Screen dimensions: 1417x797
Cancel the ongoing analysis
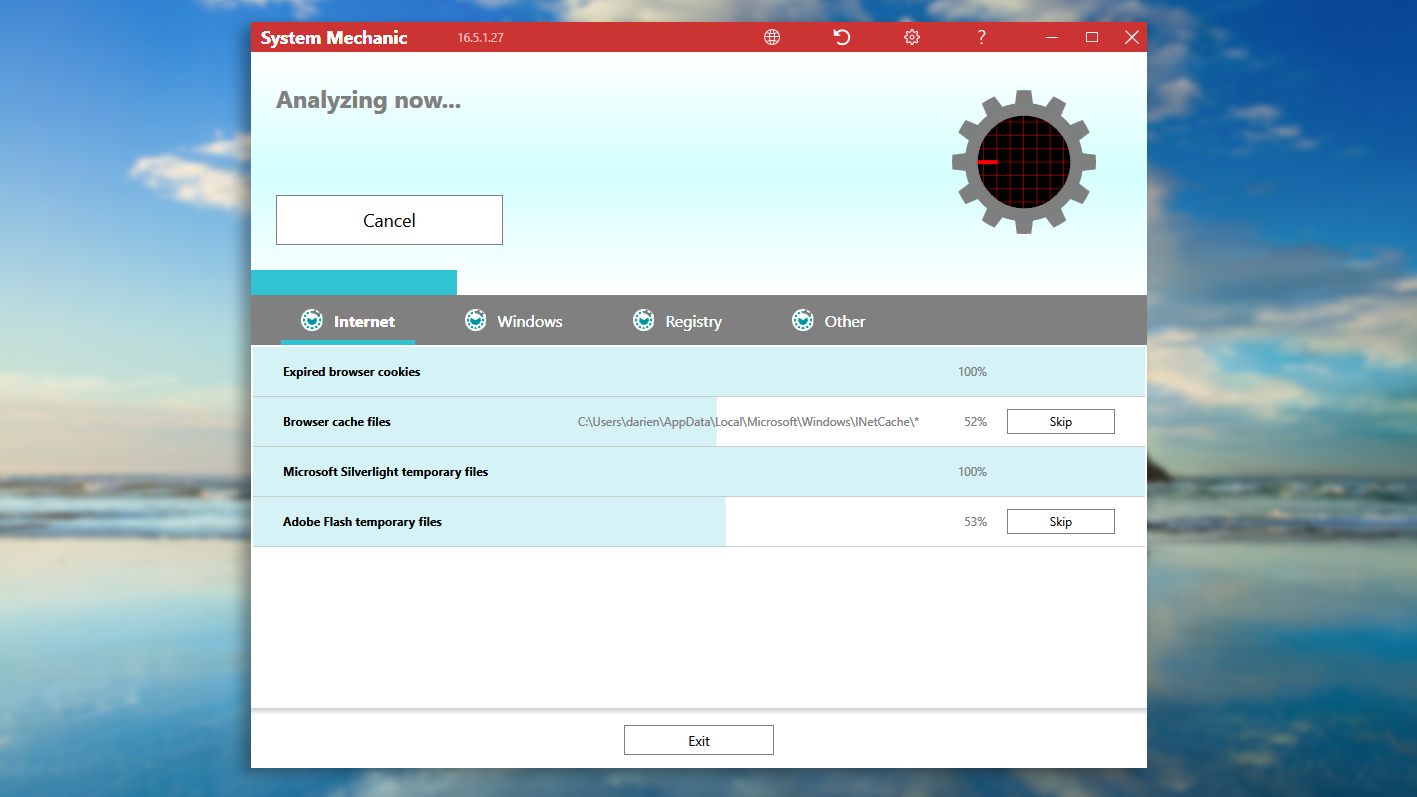(x=389, y=220)
